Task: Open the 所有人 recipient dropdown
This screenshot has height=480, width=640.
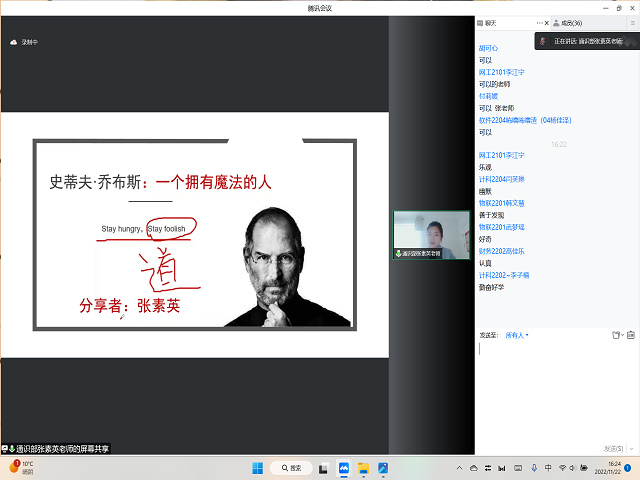Action: 517,335
